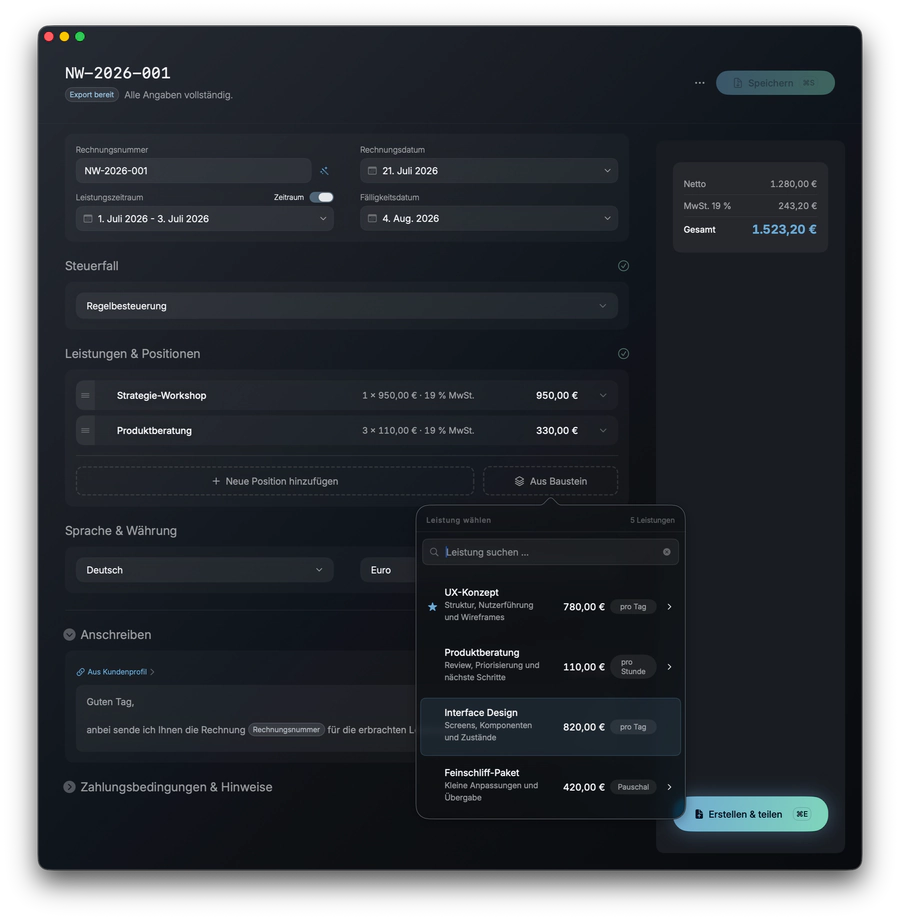Clear the Leistung suchen field
This screenshot has height=920, width=900.
(666, 552)
